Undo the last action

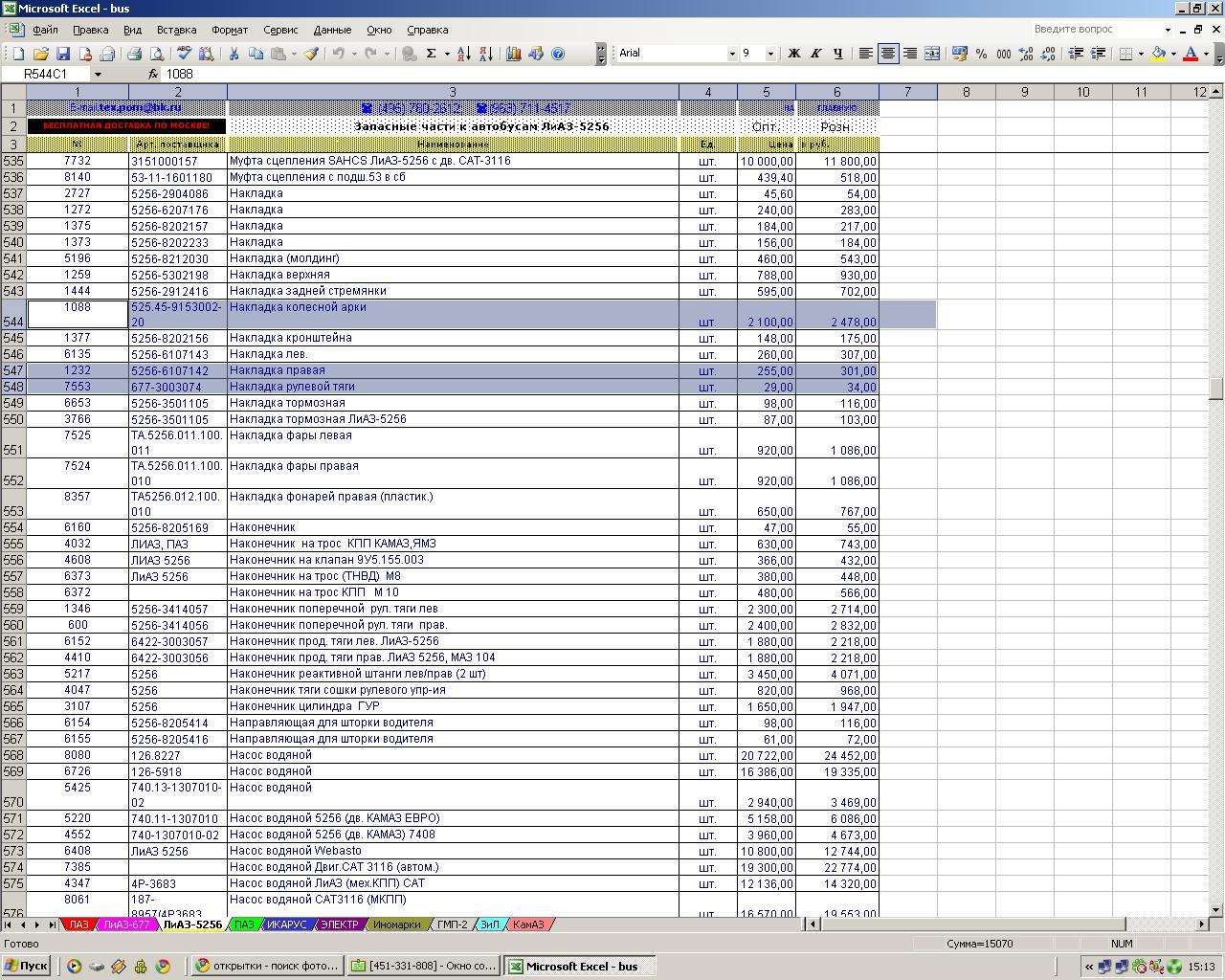point(339,54)
